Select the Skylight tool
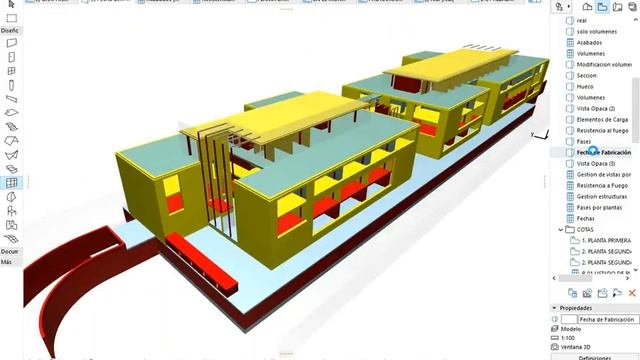Viewport: 640px width, 360px height. (x=11, y=169)
